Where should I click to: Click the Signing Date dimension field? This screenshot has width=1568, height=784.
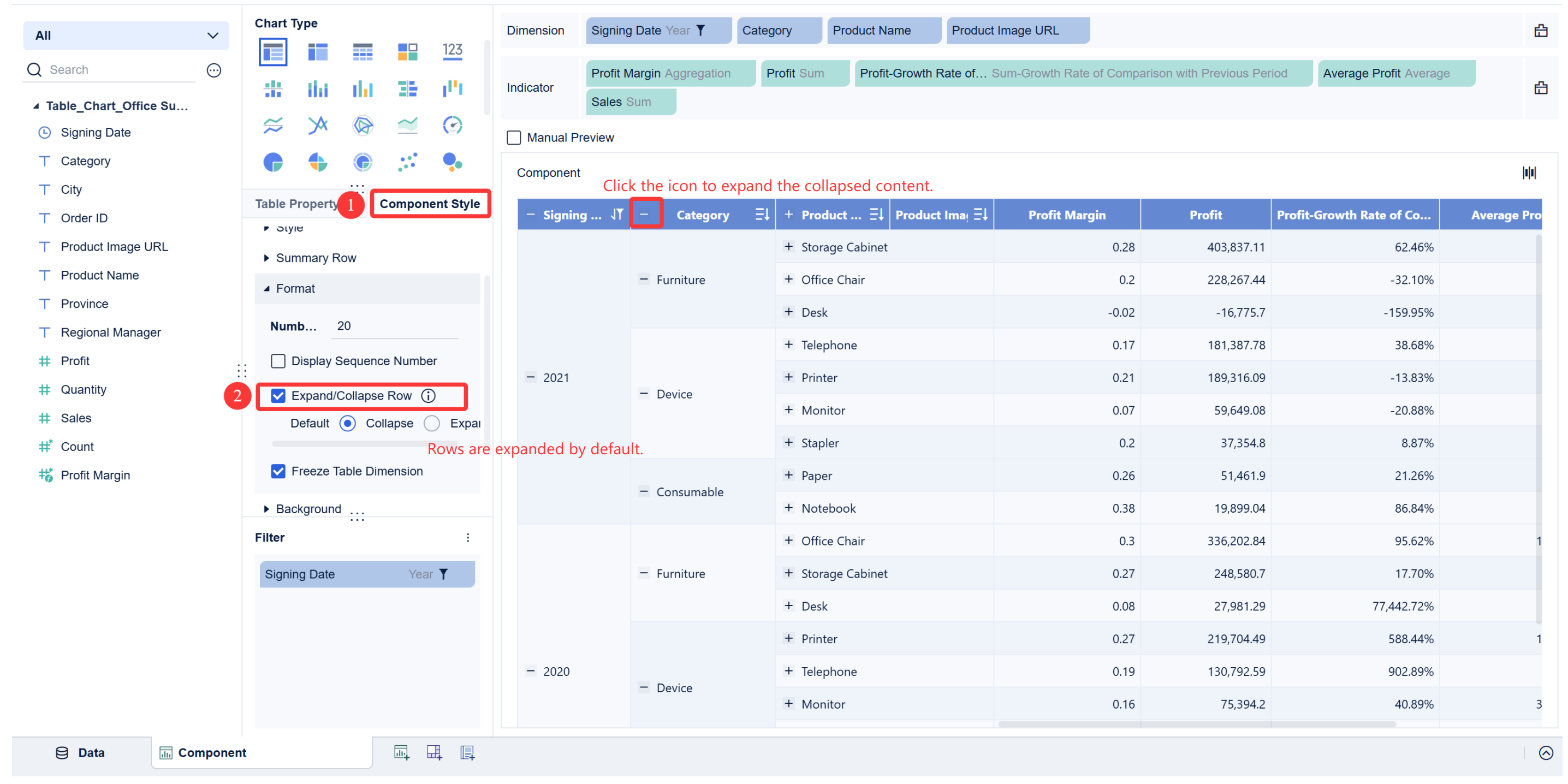click(x=658, y=31)
